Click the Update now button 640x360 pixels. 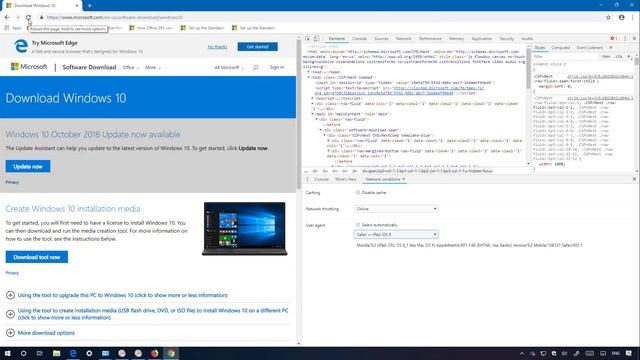(28, 167)
